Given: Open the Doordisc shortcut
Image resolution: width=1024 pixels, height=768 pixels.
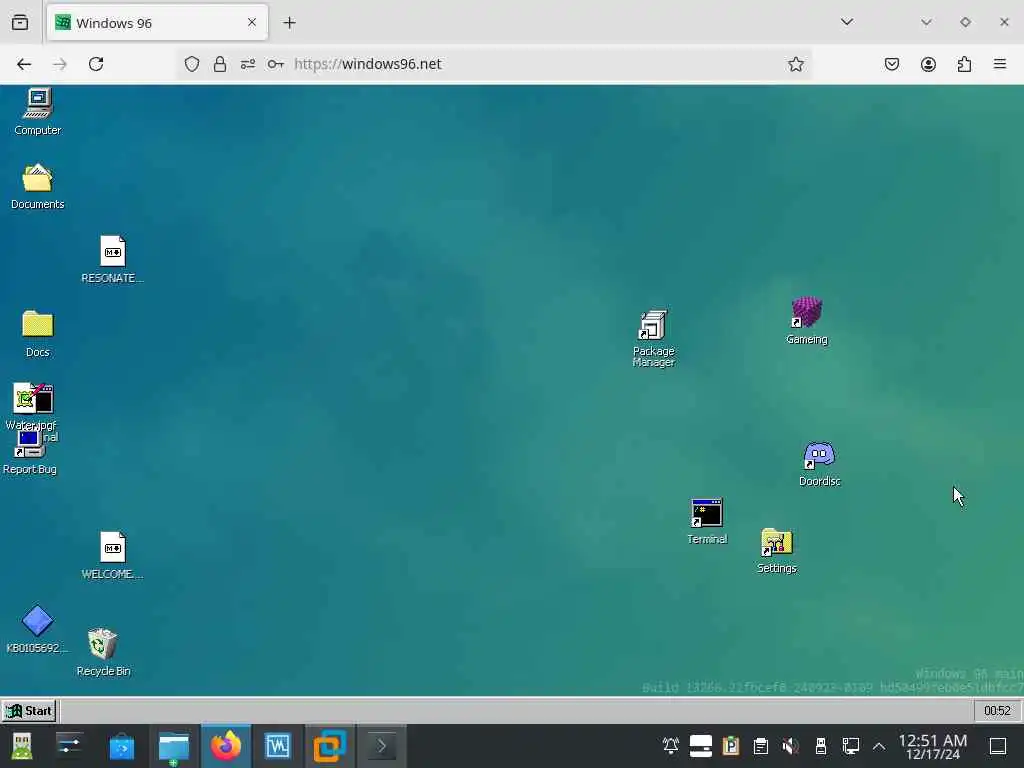Looking at the screenshot, I should [x=820, y=464].
